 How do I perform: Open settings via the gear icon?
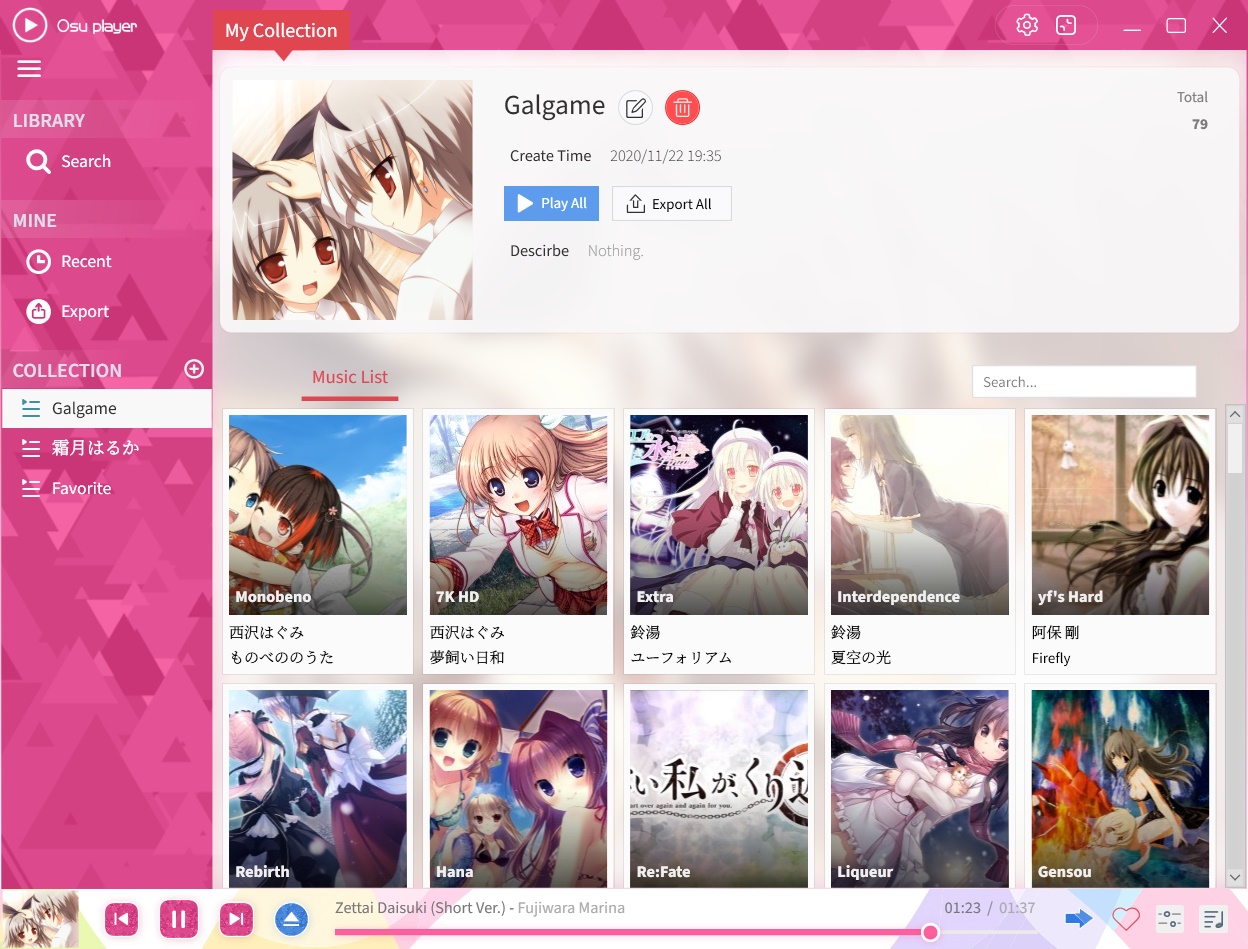(x=1027, y=25)
